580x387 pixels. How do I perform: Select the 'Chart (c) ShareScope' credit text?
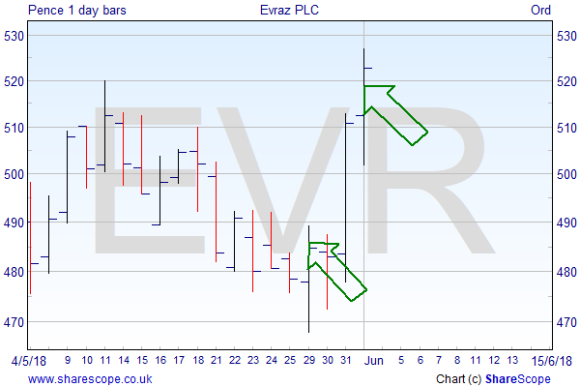click(493, 379)
